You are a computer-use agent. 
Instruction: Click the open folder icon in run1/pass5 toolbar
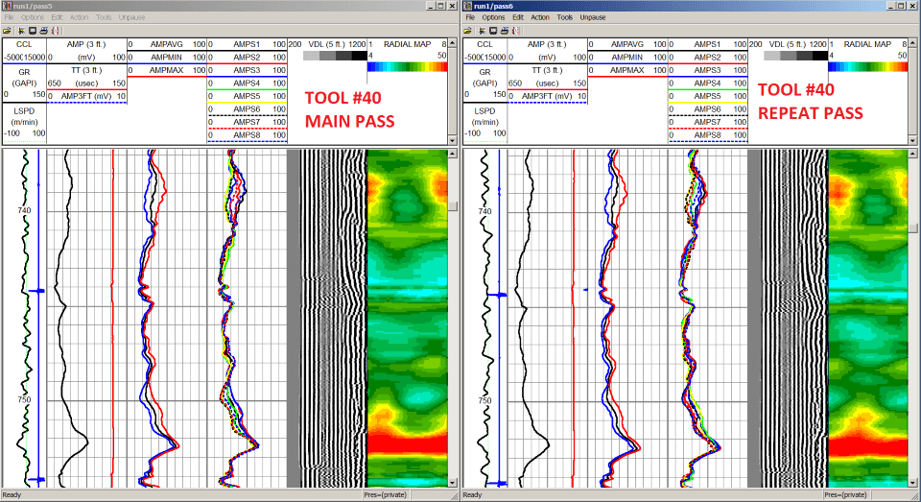click(7, 31)
